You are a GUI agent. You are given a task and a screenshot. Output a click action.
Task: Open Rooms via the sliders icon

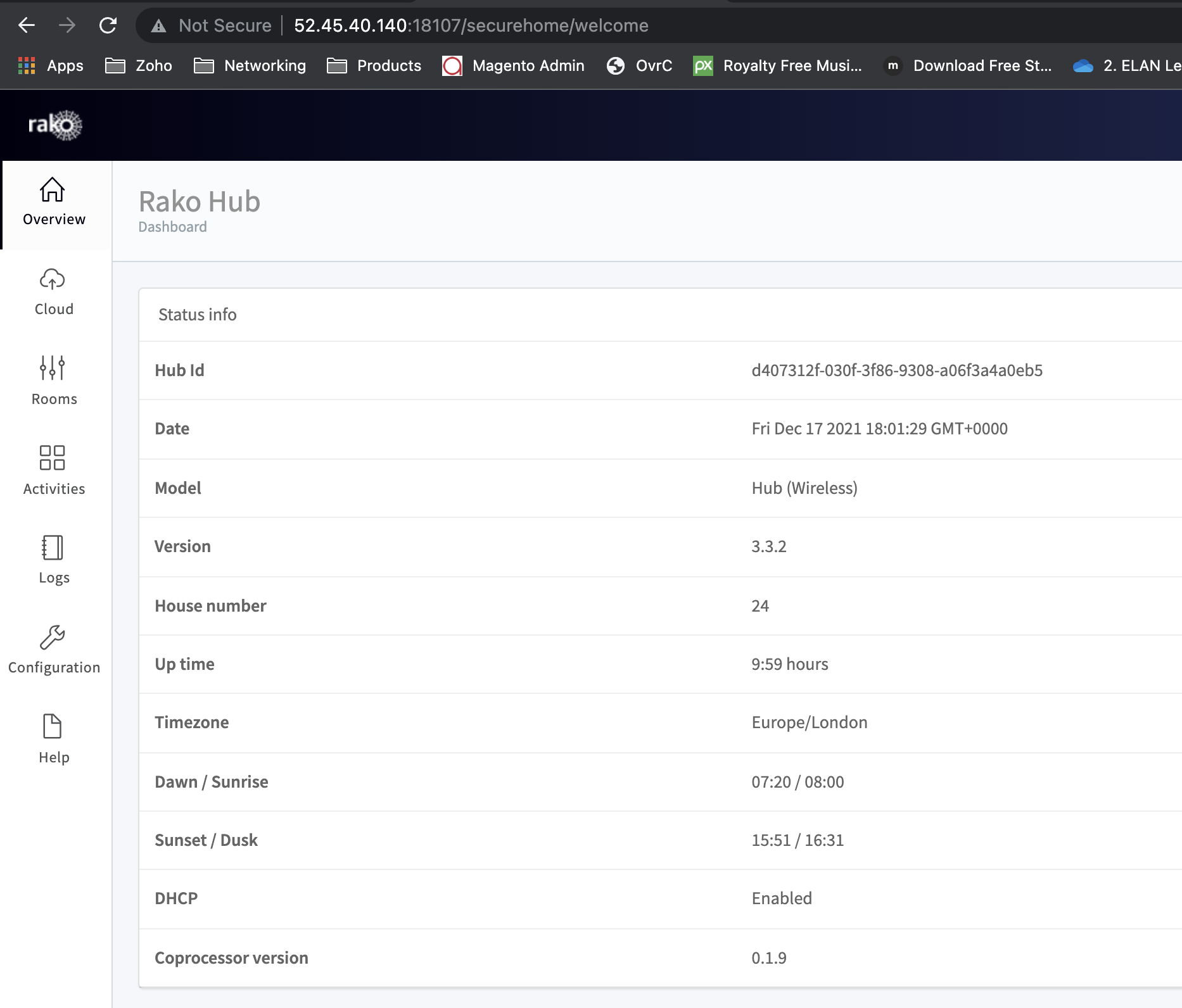tap(52, 368)
